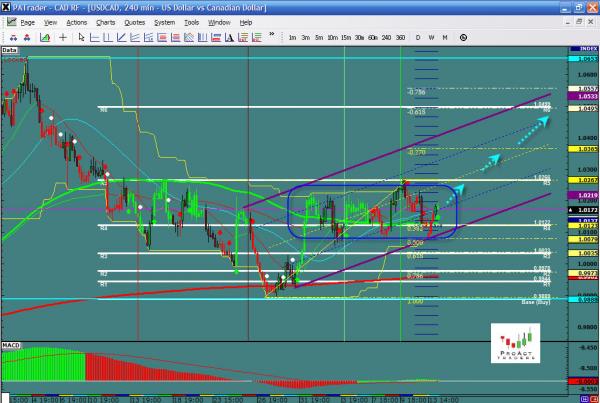Click the circular icon right of the M timeframe
The height and width of the screenshot is (403, 600).
(461, 38)
